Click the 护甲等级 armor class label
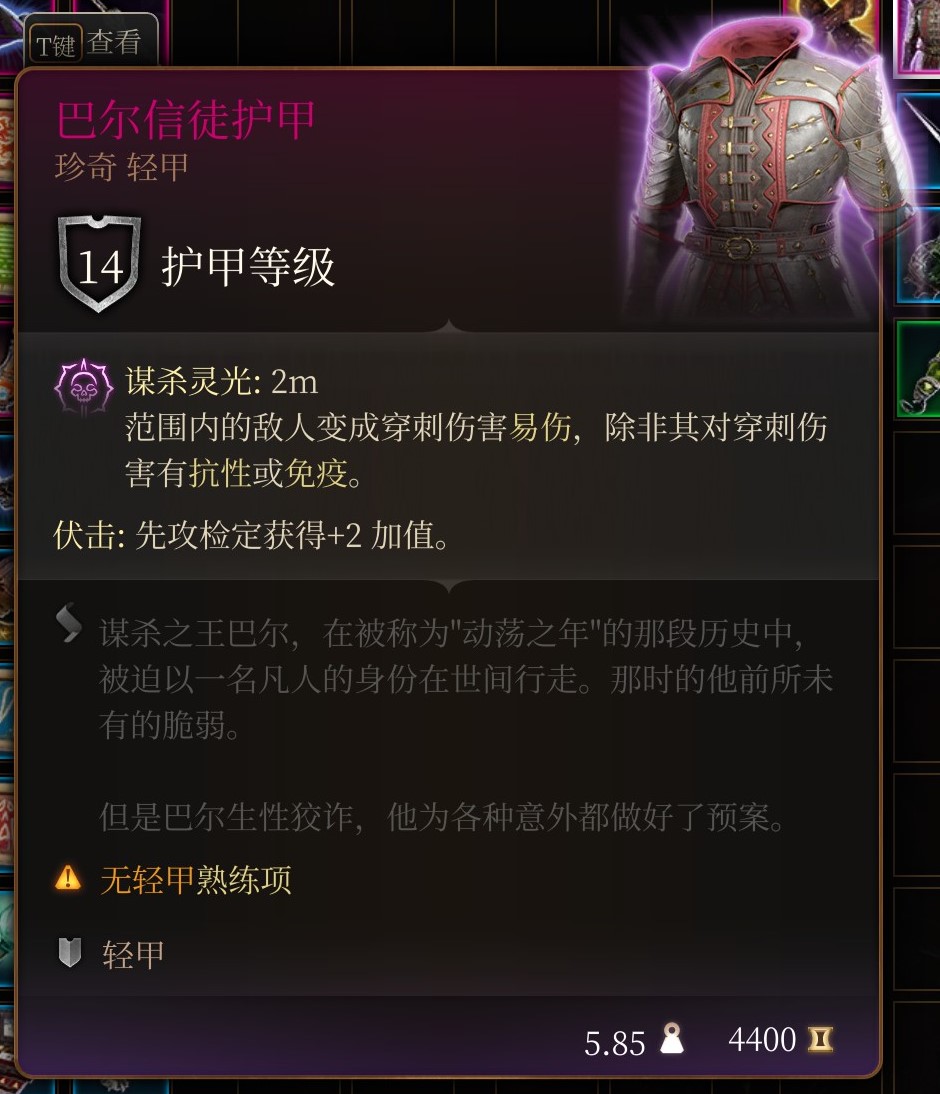Screen dimensions: 940x1094 [x=248, y=267]
